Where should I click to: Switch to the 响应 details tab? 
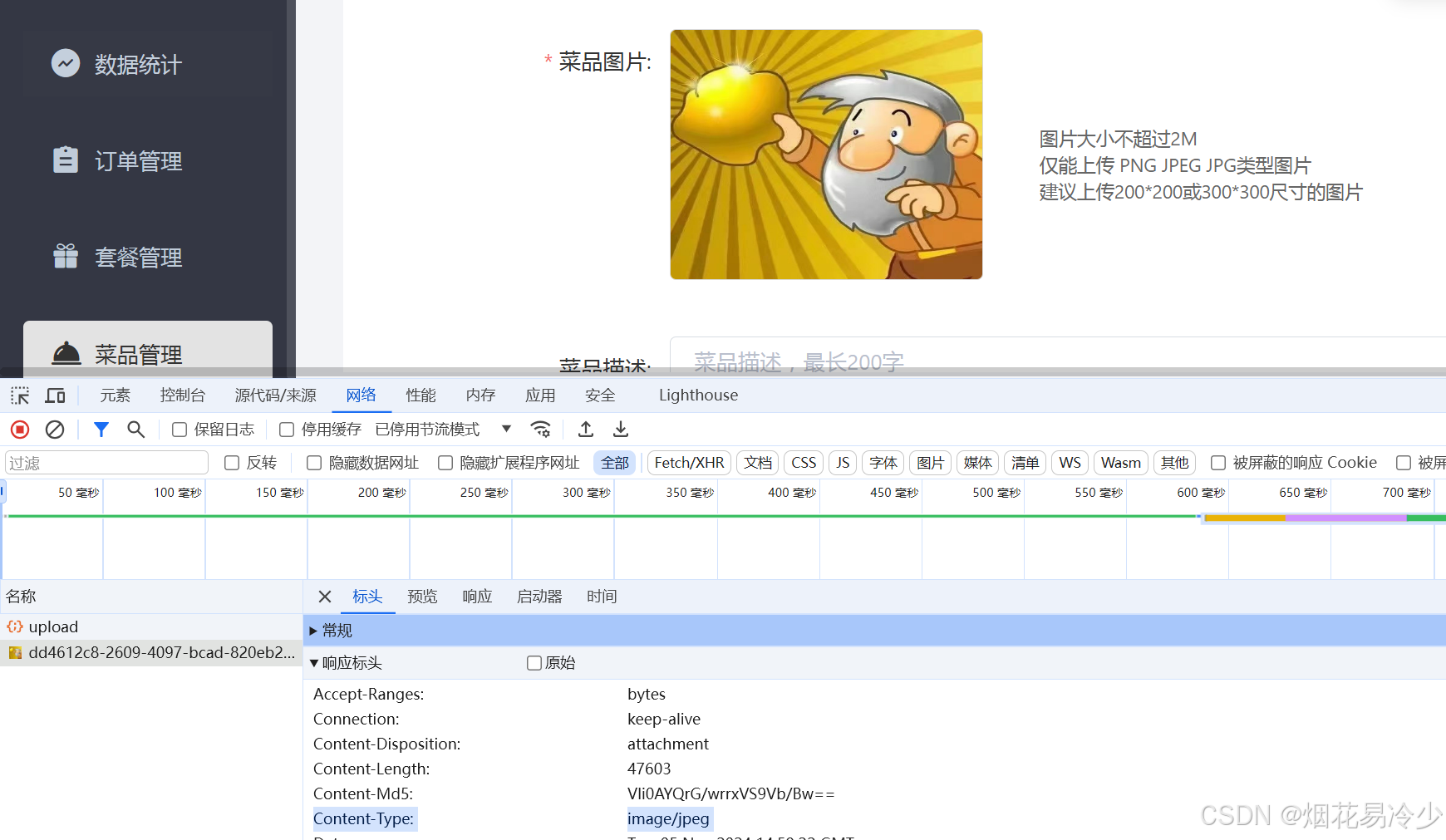point(477,597)
